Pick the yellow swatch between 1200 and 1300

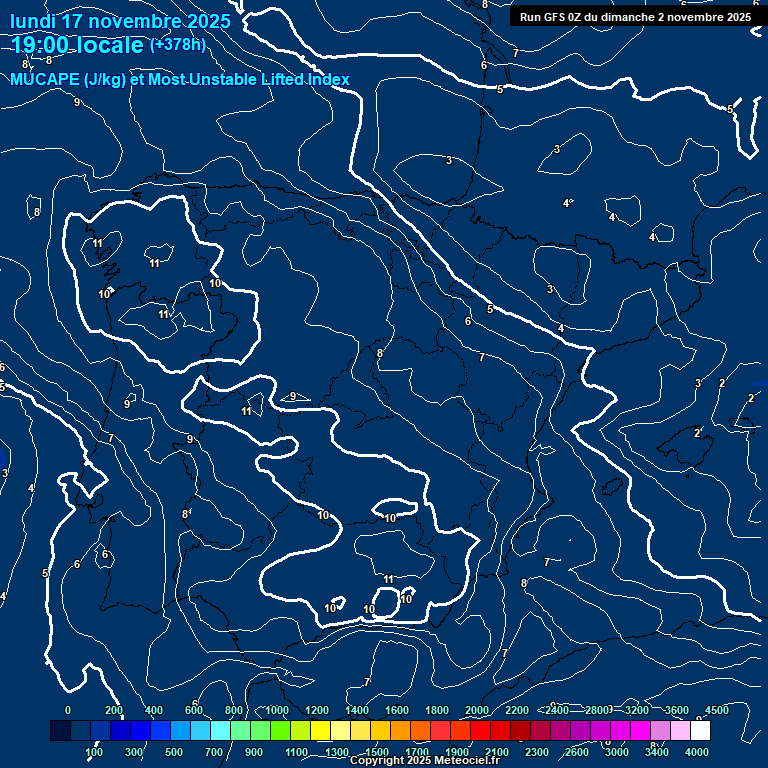[320, 730]
